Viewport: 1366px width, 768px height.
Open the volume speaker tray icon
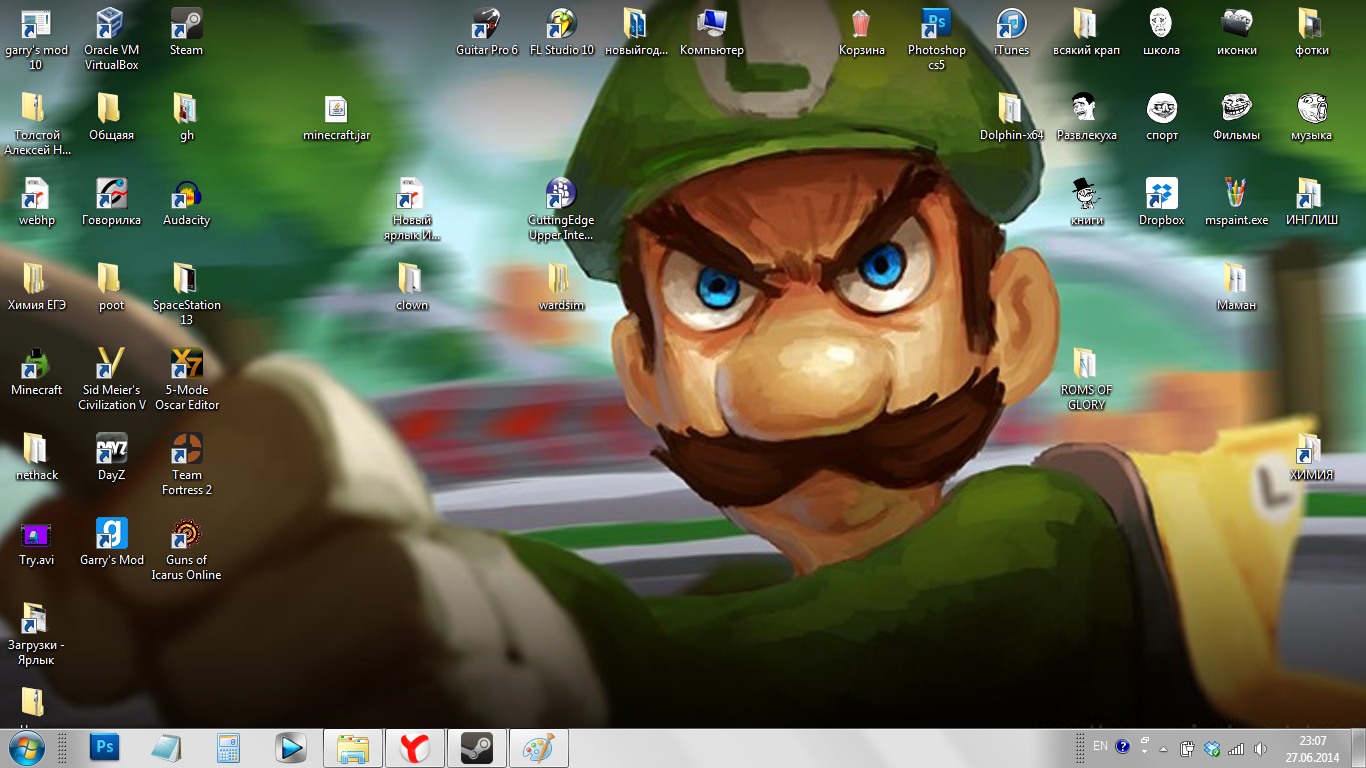1260,748
